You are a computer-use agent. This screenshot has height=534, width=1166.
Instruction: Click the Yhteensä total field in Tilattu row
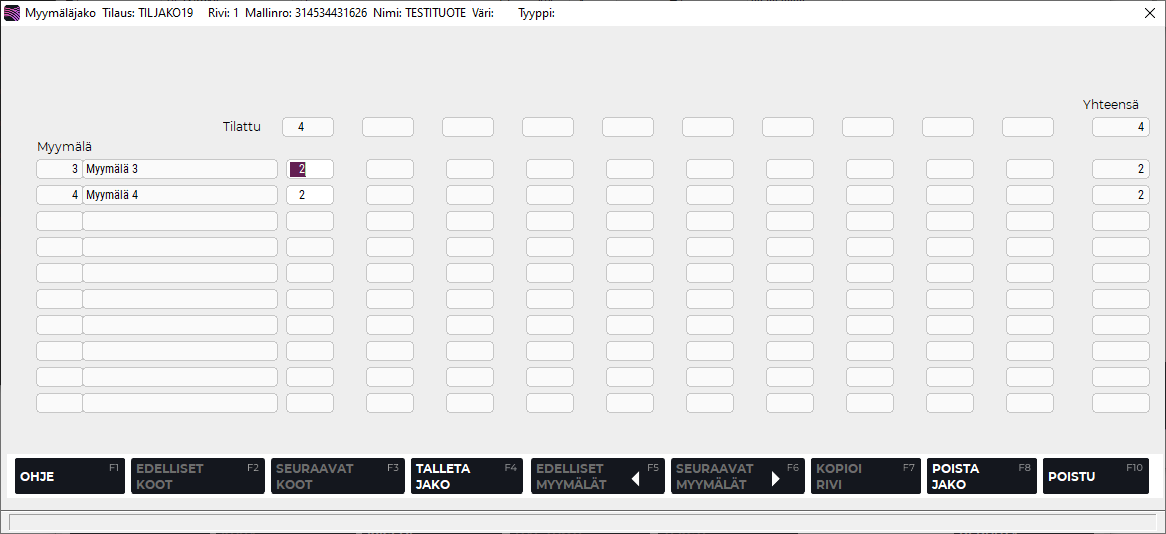[1120, 127]
